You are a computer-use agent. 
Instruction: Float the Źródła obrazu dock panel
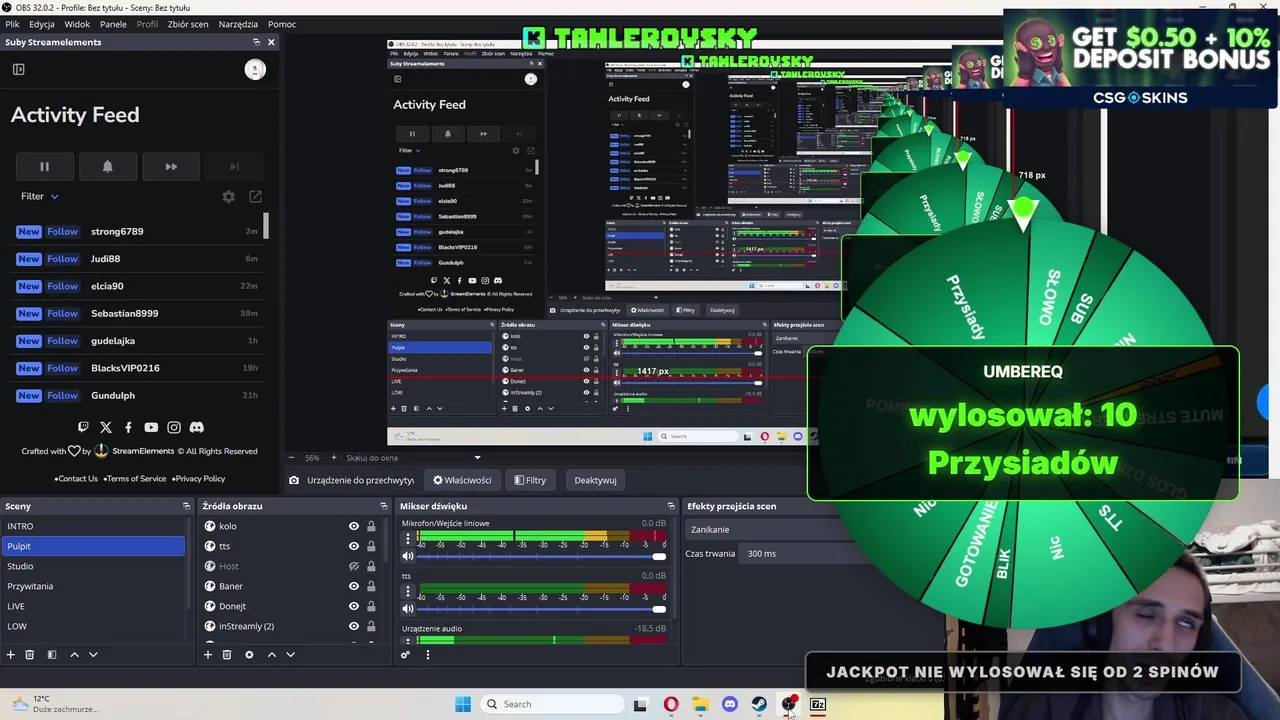383,506
